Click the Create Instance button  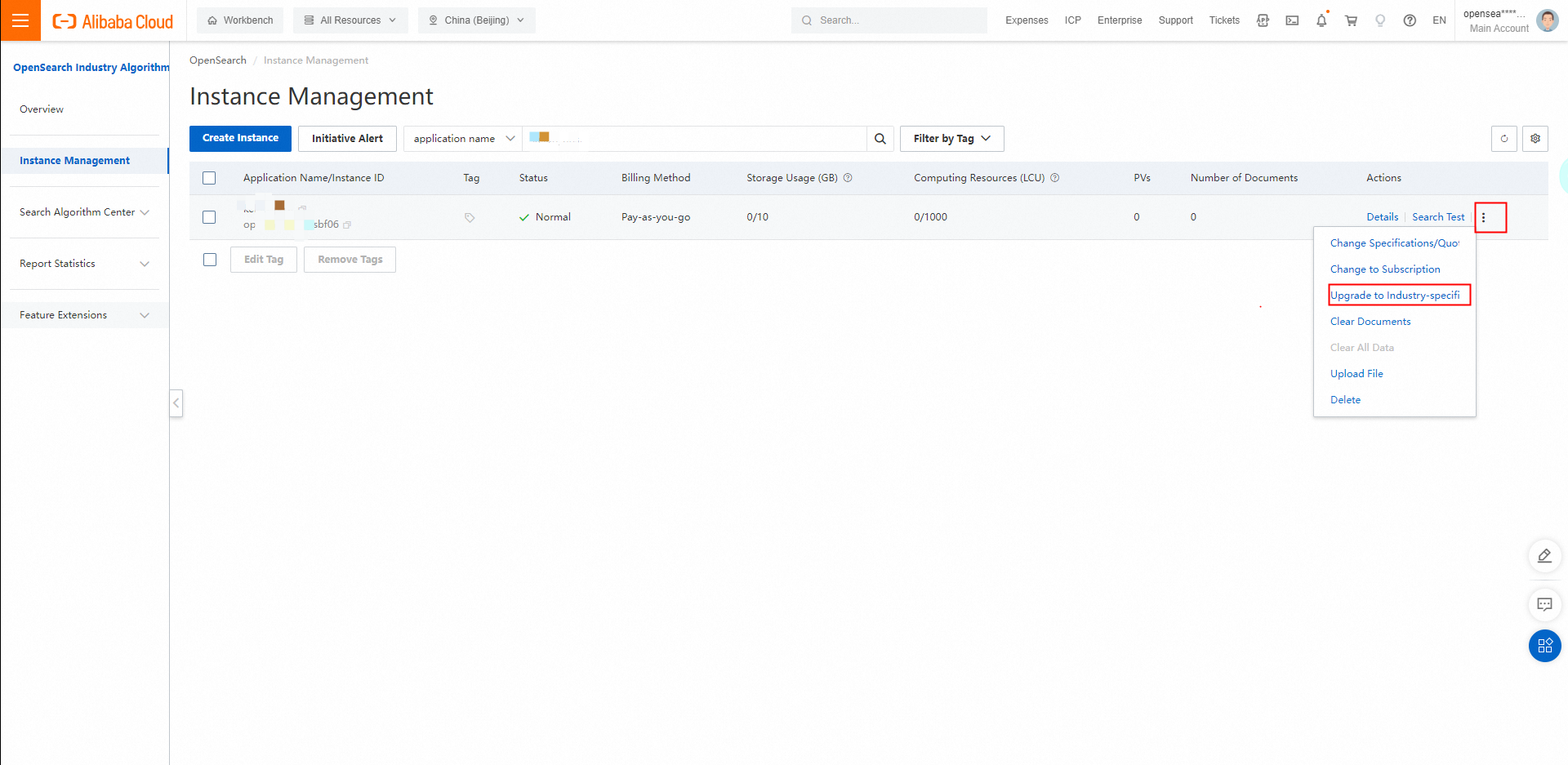[x=240, y=139]
